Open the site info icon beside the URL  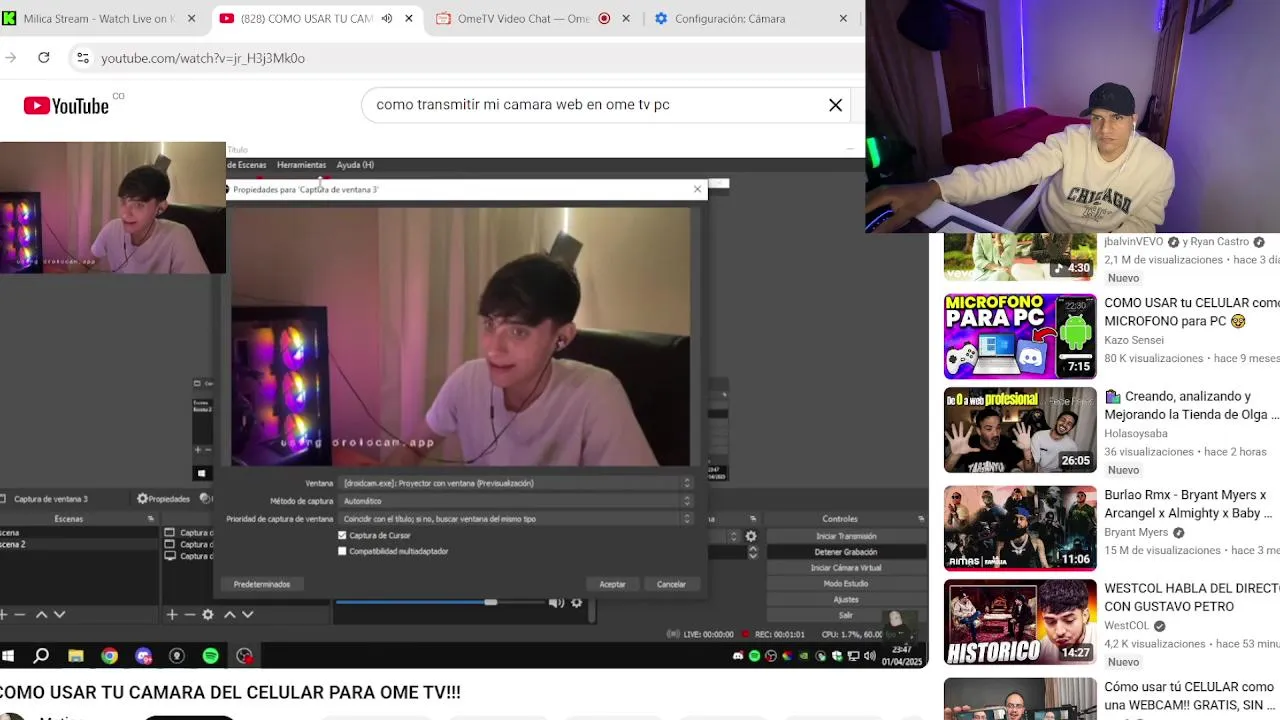(x=83, y=58)
